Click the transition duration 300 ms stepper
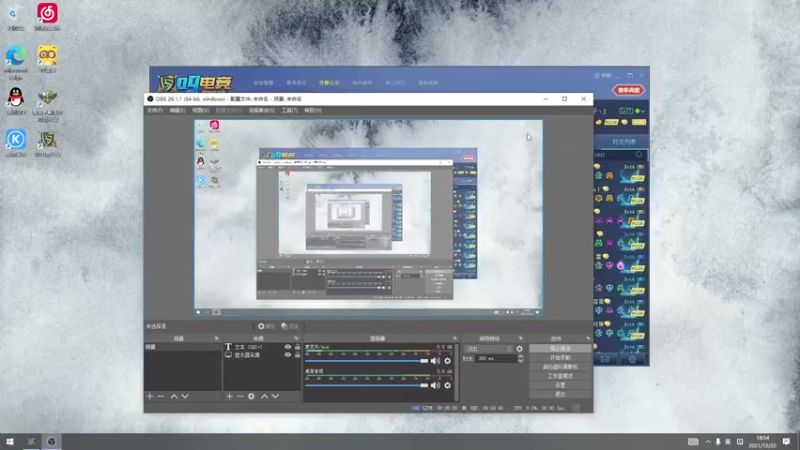This screenshot has width=800, height=450. point(520,359)
